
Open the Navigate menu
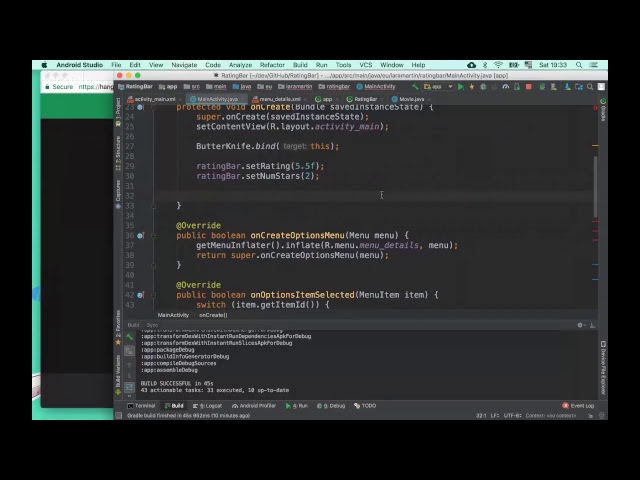(x=184, y=65)
